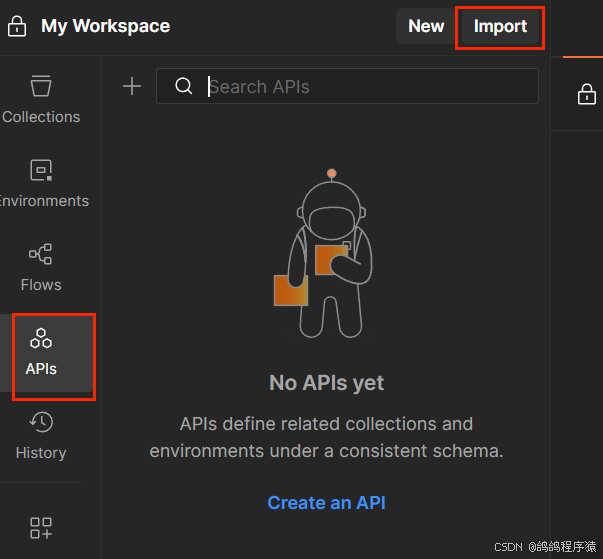Viewport: 603px width, 559px height.
Task: Click the magnifier icon in search box
Action: (x=183, y=86)
